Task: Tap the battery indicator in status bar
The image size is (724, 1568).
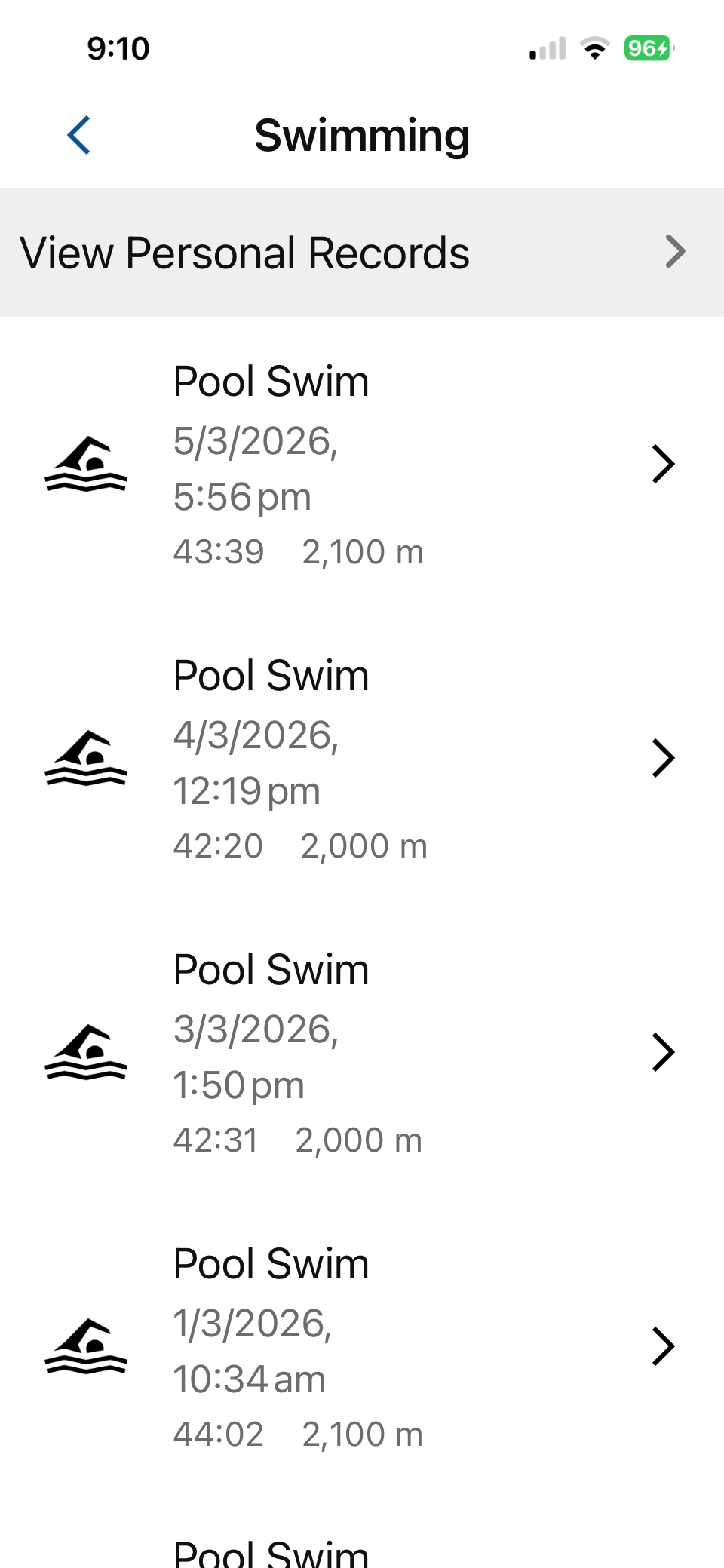Action: [x=649, y=49]
